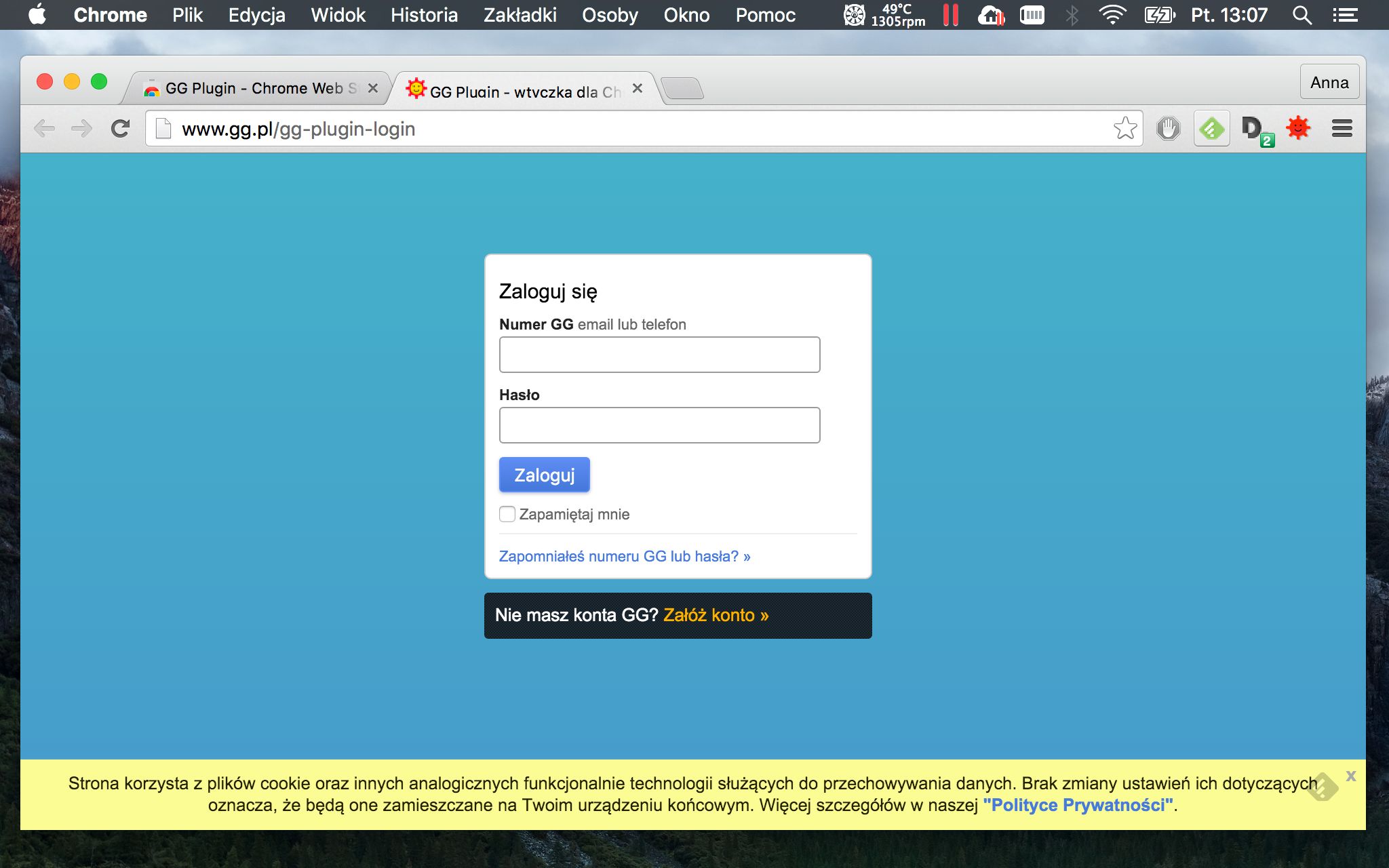Click the bookmark star icon

(1124, 128)
